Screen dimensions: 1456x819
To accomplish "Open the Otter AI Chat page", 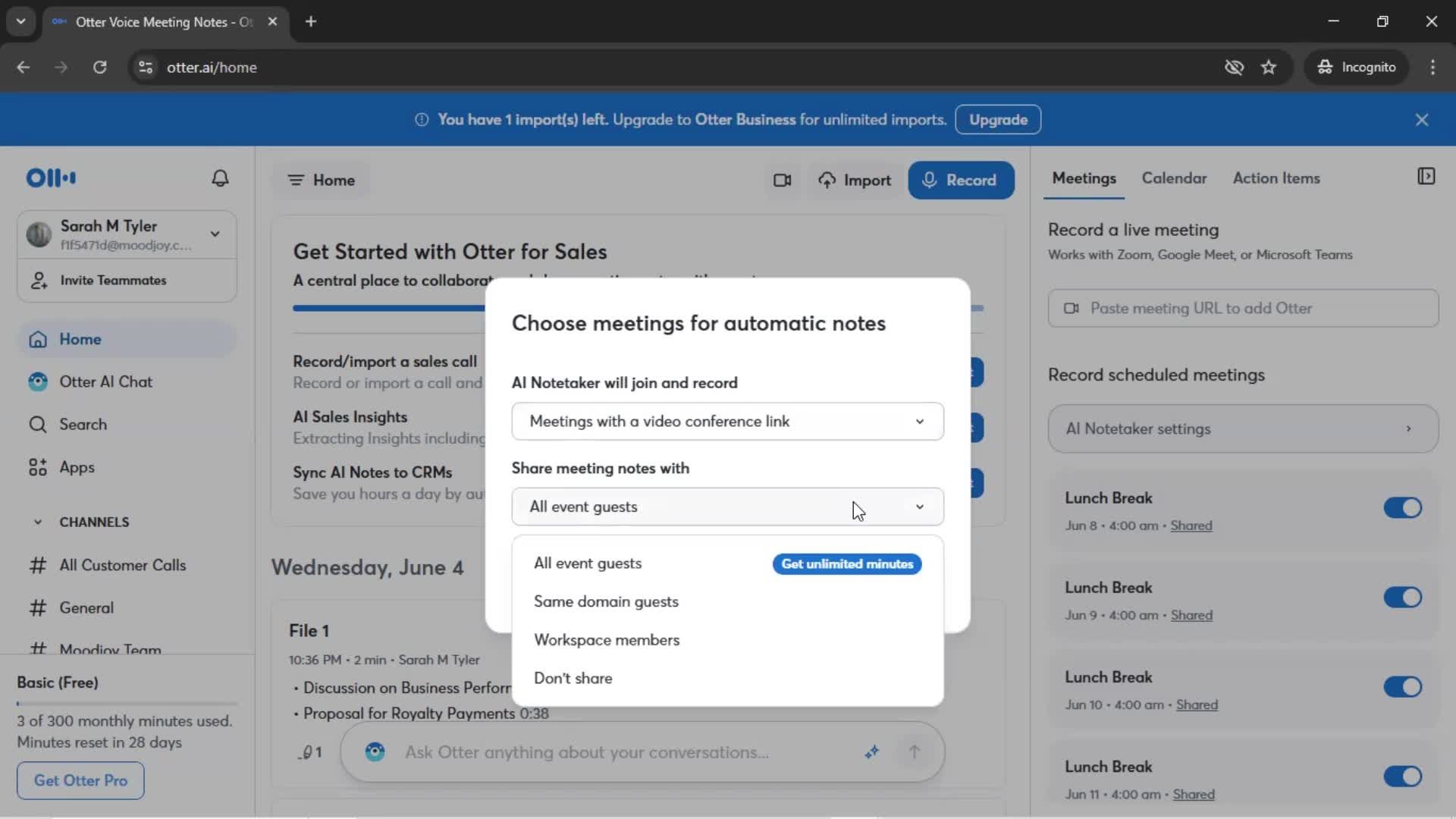I will click(105, 382).
